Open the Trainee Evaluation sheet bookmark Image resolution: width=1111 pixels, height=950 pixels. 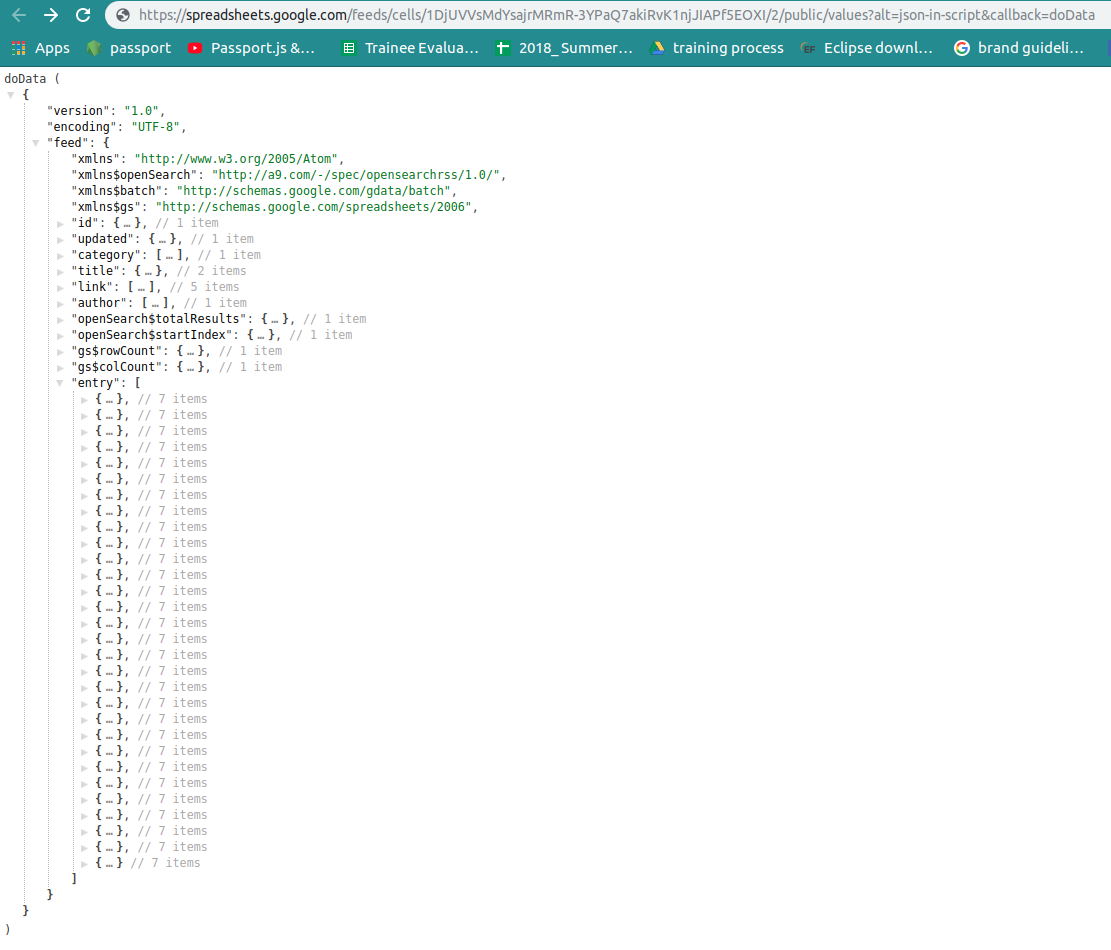tap(410, 48)
